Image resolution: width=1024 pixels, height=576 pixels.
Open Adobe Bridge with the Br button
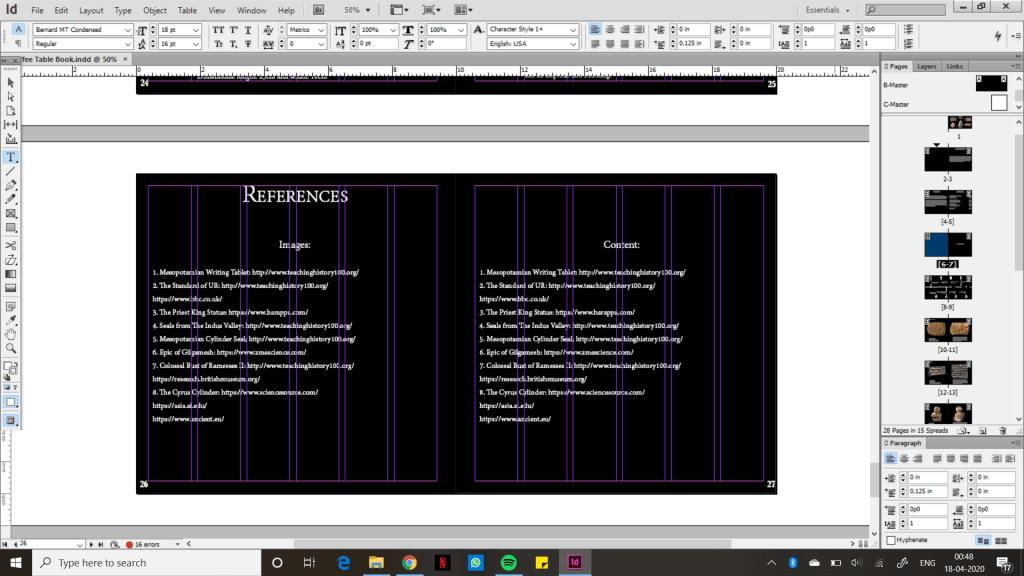pyautogui.click(x=318, y=10)
